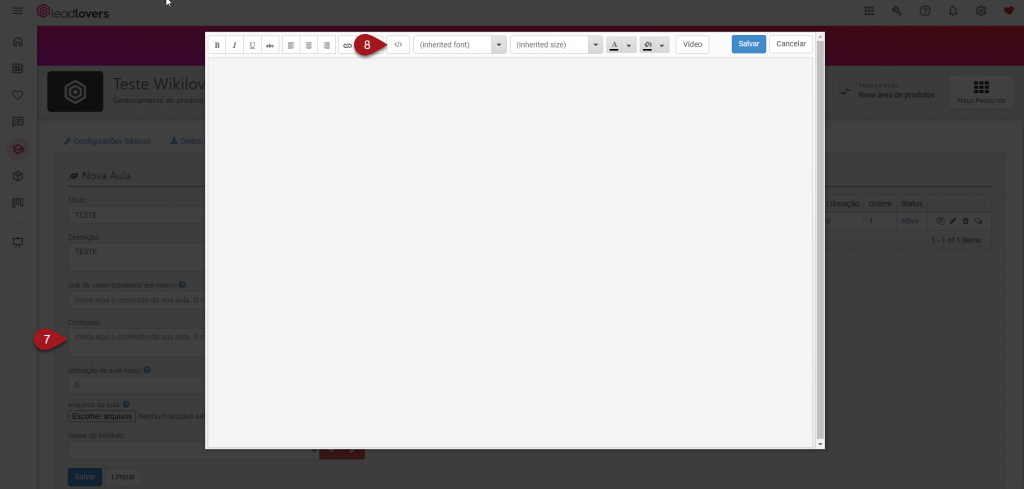Viewport: 1024px width, 489px height.
Task: Cancel the editor dialog
Action: pos(791,44)
